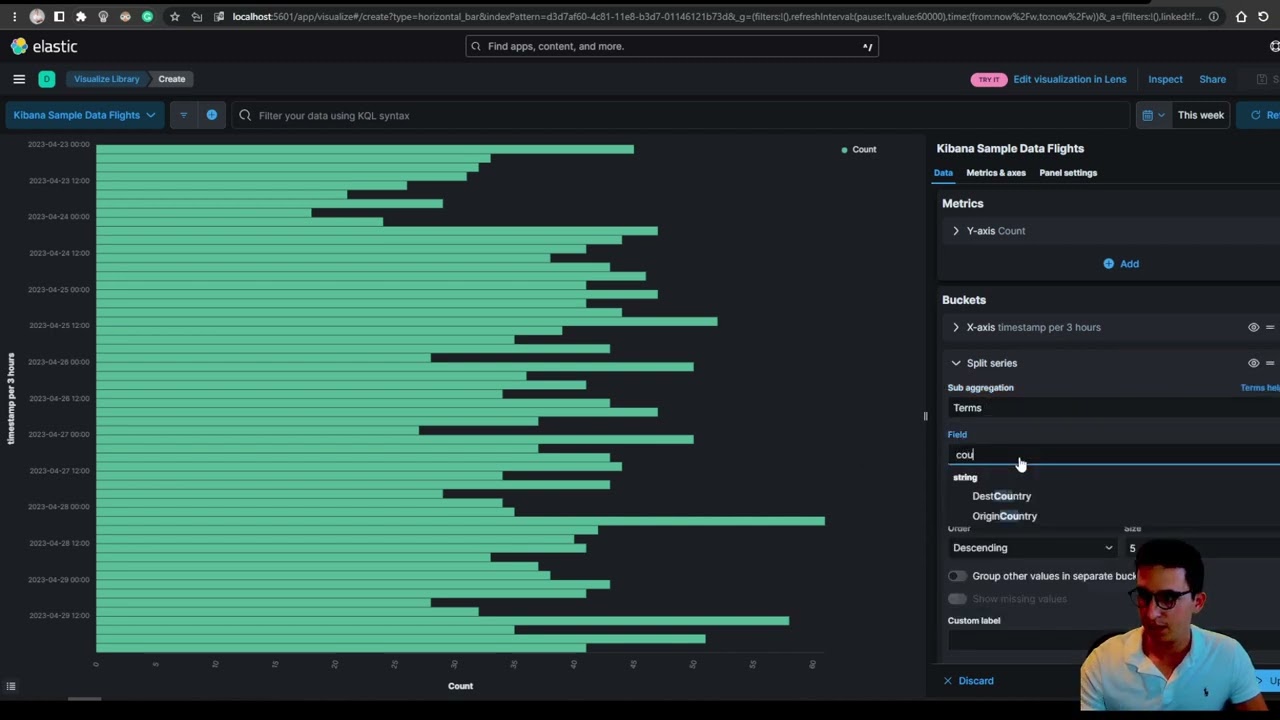Click the site information icon in URL bar

click(x=1213, y=16)
